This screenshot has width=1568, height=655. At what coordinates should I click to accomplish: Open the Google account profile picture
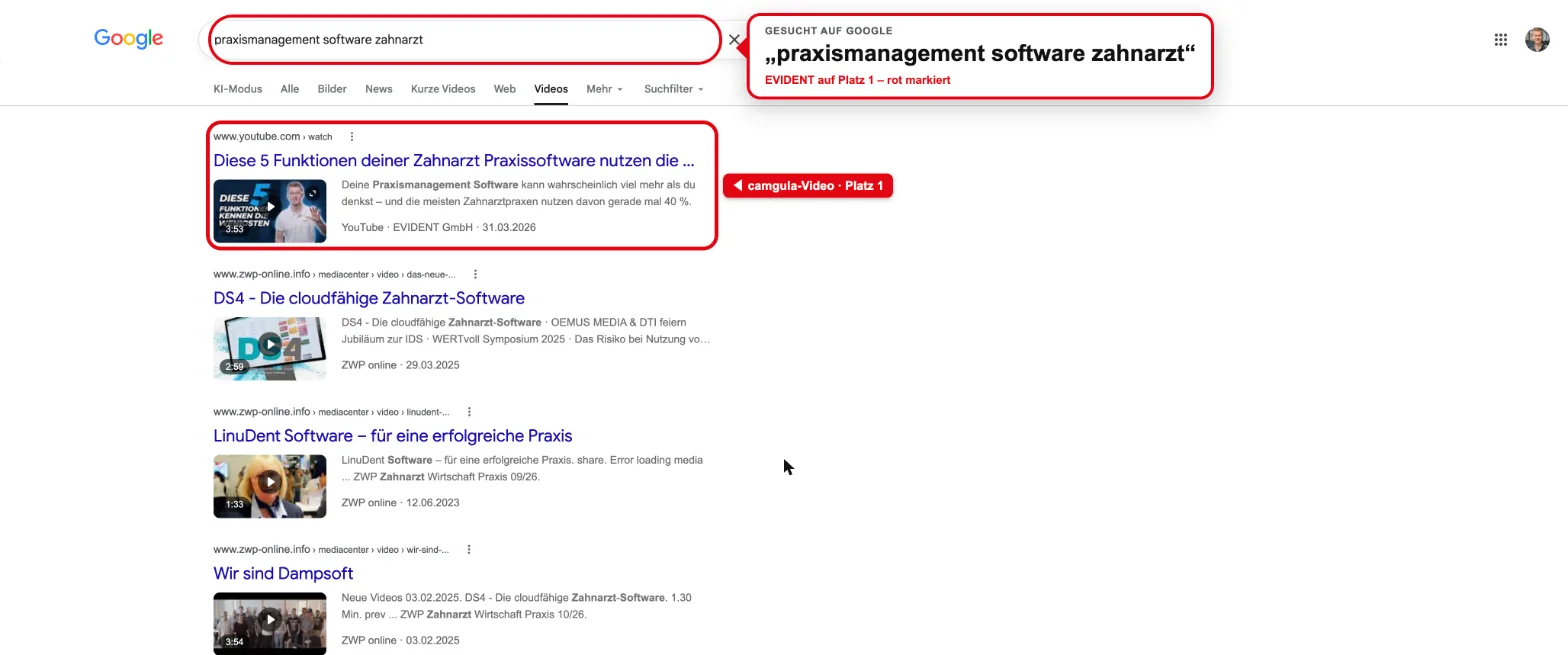[x=1537, y=40]
